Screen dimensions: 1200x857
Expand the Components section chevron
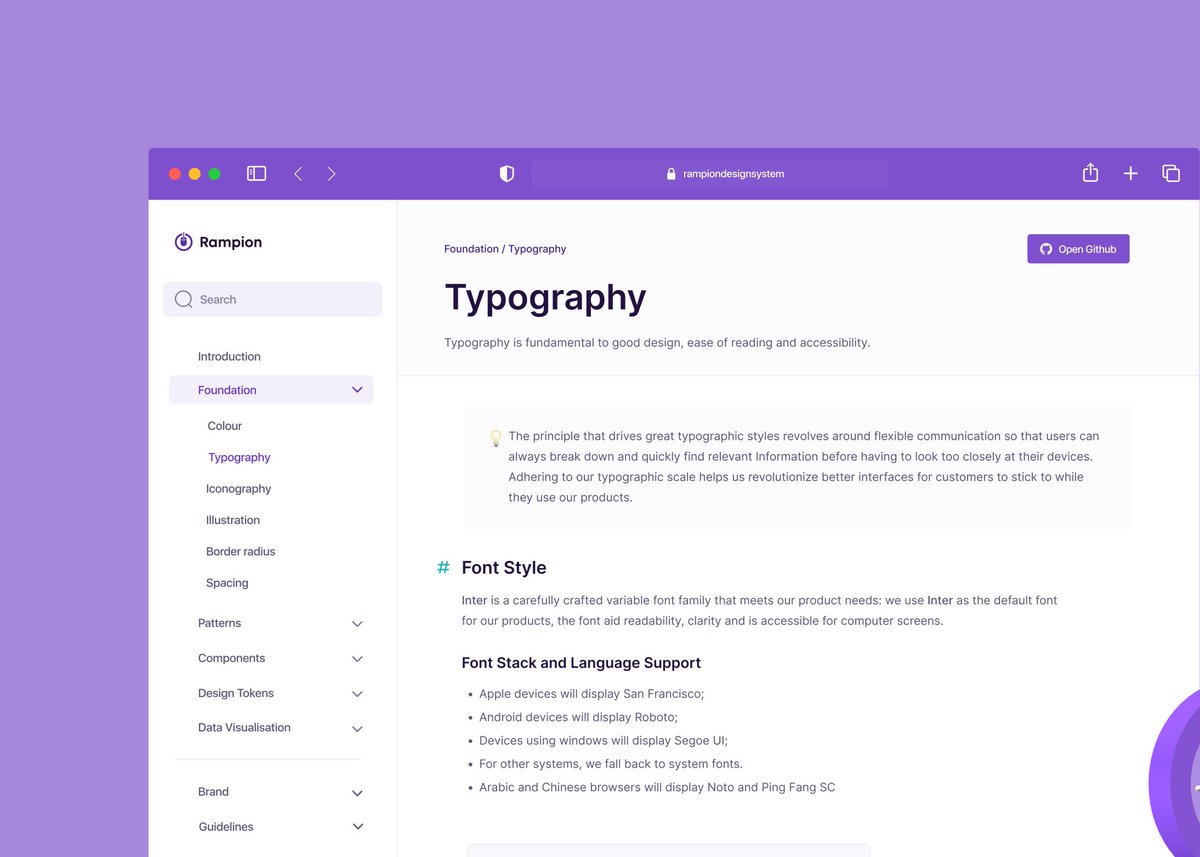pos(357,659)
